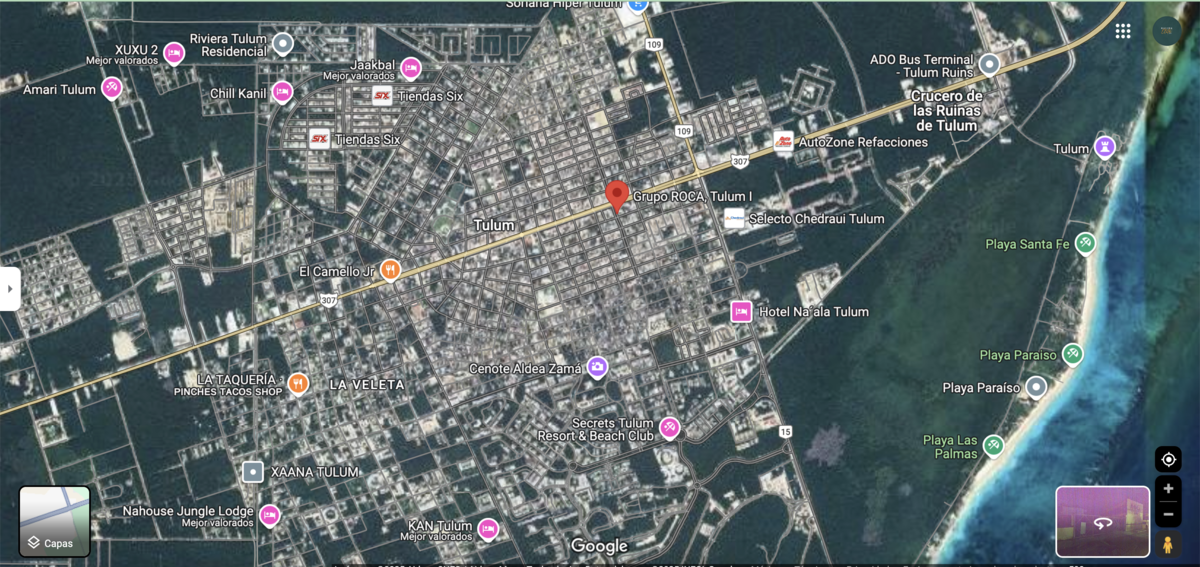1200x567 pixels.
Task: Zoom in with the plus button
Action: 1167,489
